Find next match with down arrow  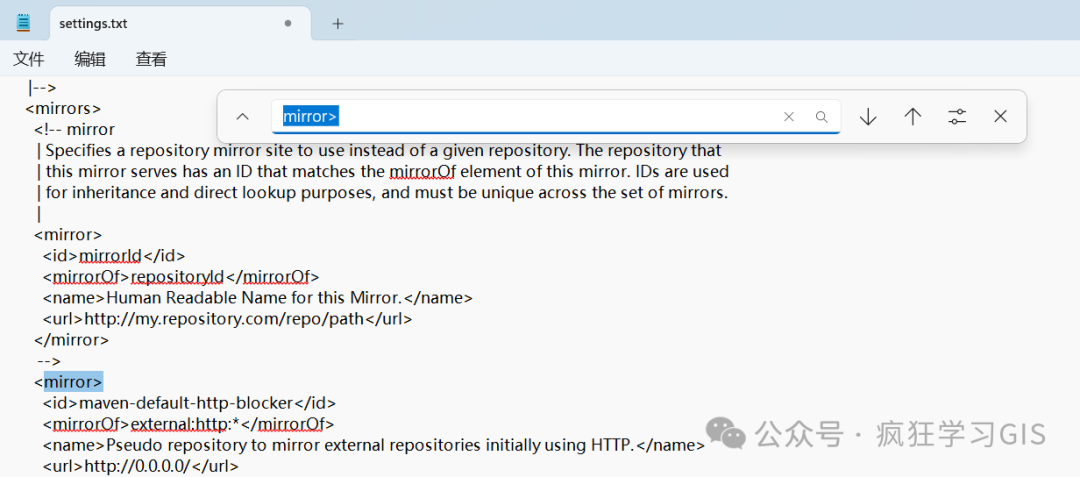pos(868,117)
